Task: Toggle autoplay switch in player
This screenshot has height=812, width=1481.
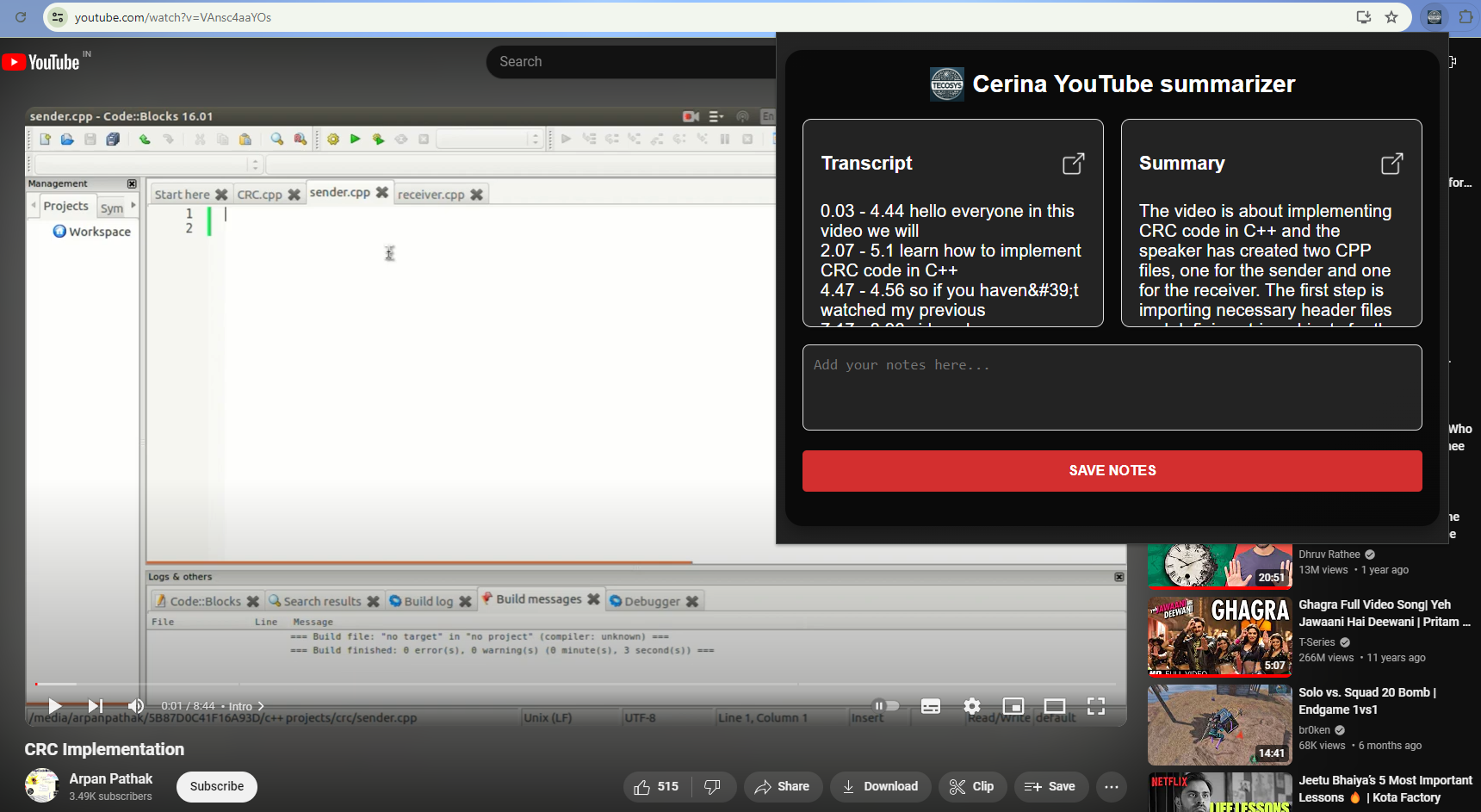Action: pos(885,706)
